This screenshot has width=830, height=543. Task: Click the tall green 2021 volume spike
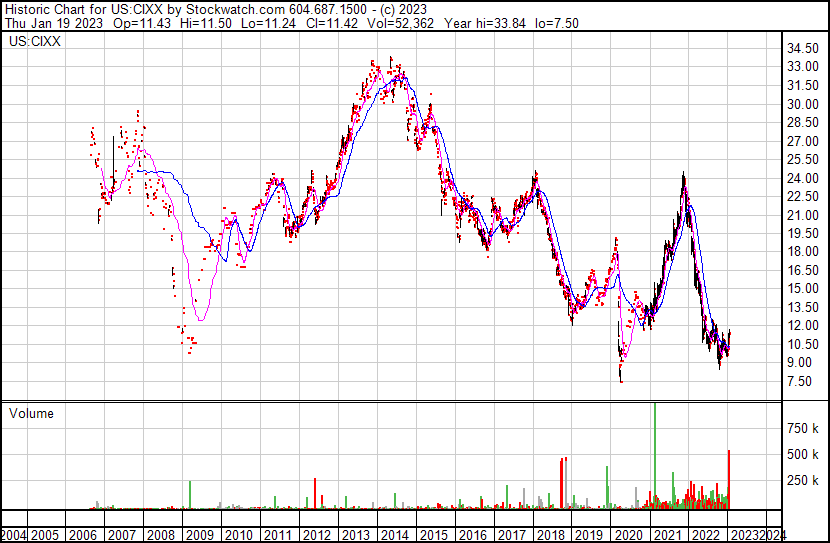[x=655, y=456]
